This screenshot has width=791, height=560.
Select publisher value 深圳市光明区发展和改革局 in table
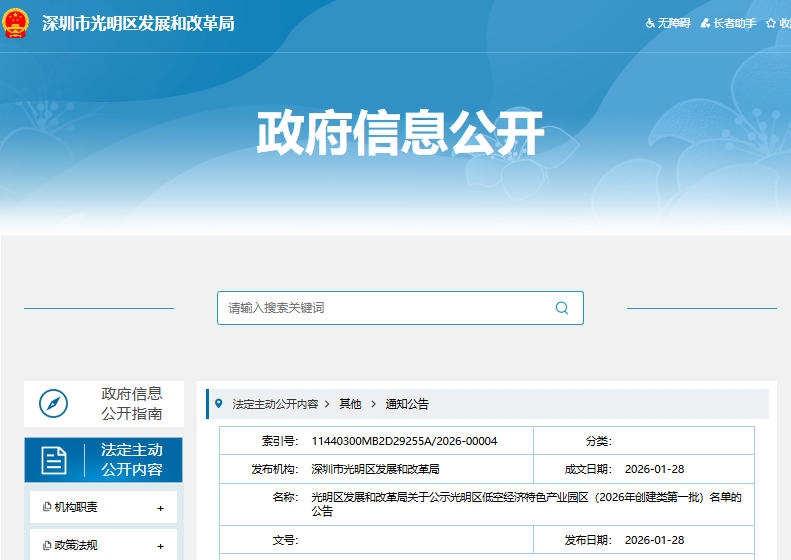375,469
